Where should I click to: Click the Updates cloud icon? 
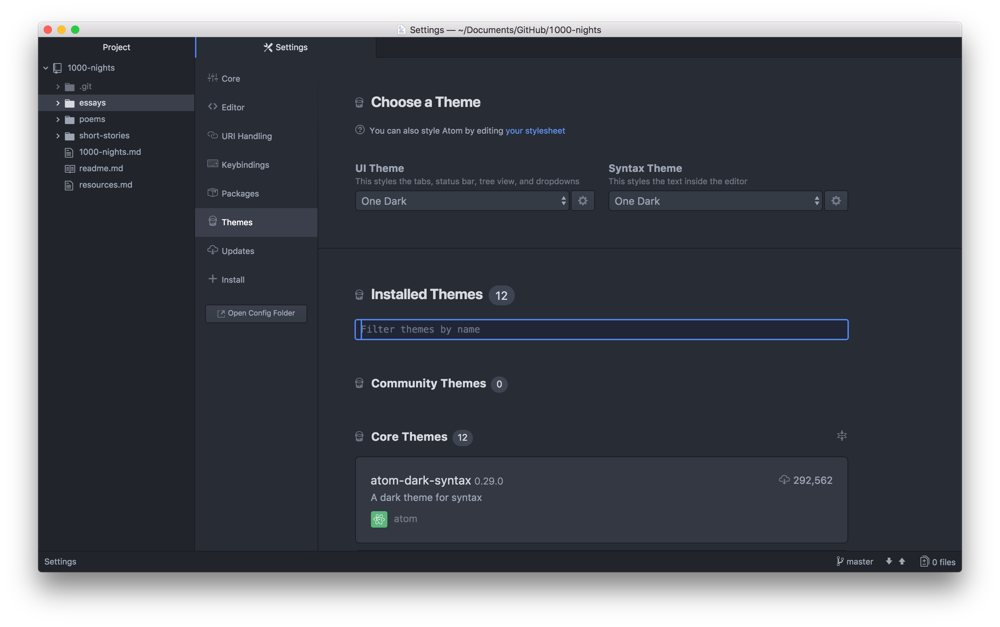coord(212,250)
